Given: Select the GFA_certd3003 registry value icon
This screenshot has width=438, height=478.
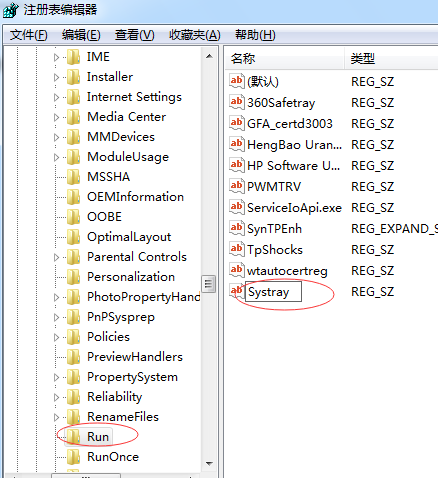Looking at the screenshot, I should [x=237, y=123].
